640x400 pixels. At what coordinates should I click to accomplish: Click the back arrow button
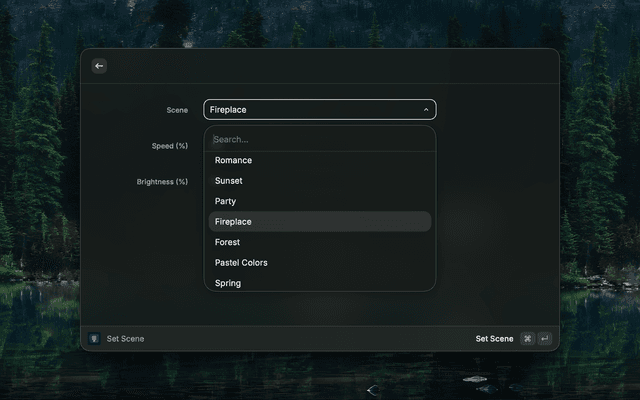click(99, 66)
